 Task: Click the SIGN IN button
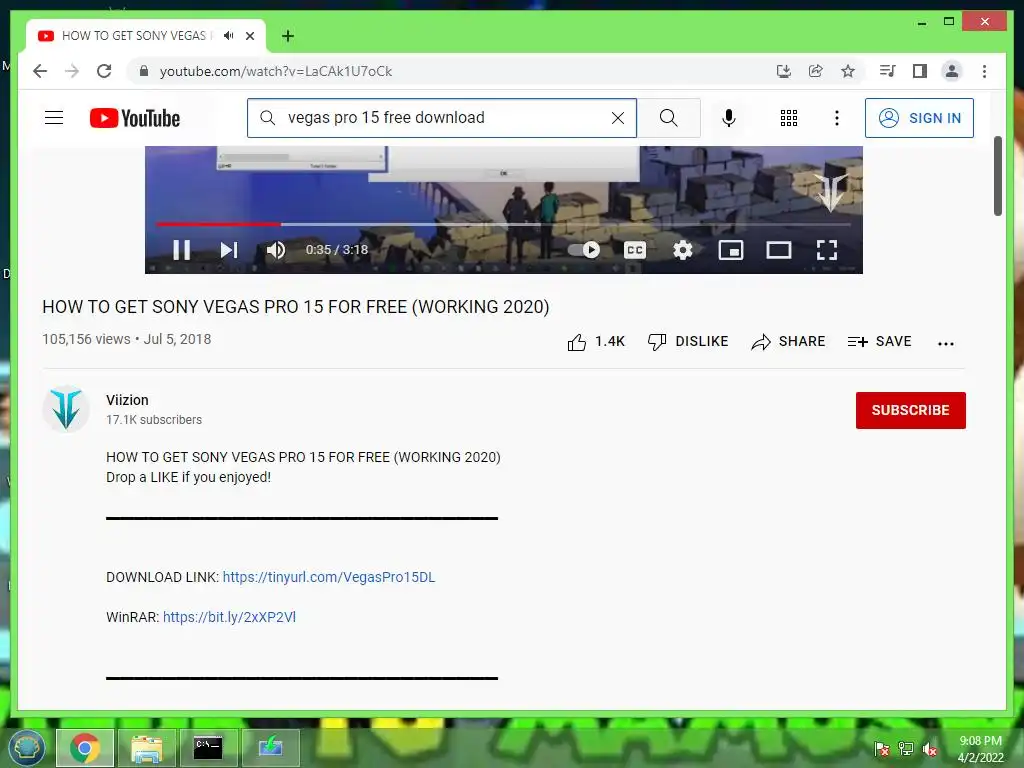click(919, 118)
